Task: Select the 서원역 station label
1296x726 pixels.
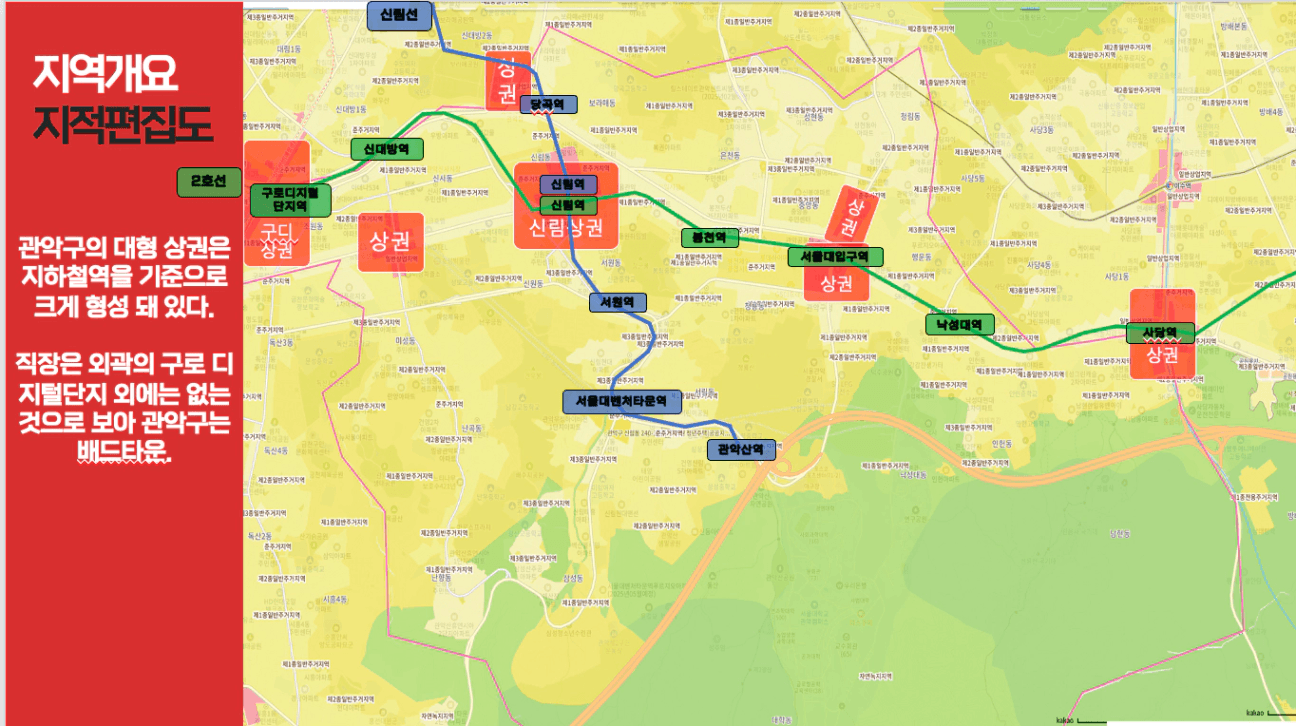Action: (617, 302)
